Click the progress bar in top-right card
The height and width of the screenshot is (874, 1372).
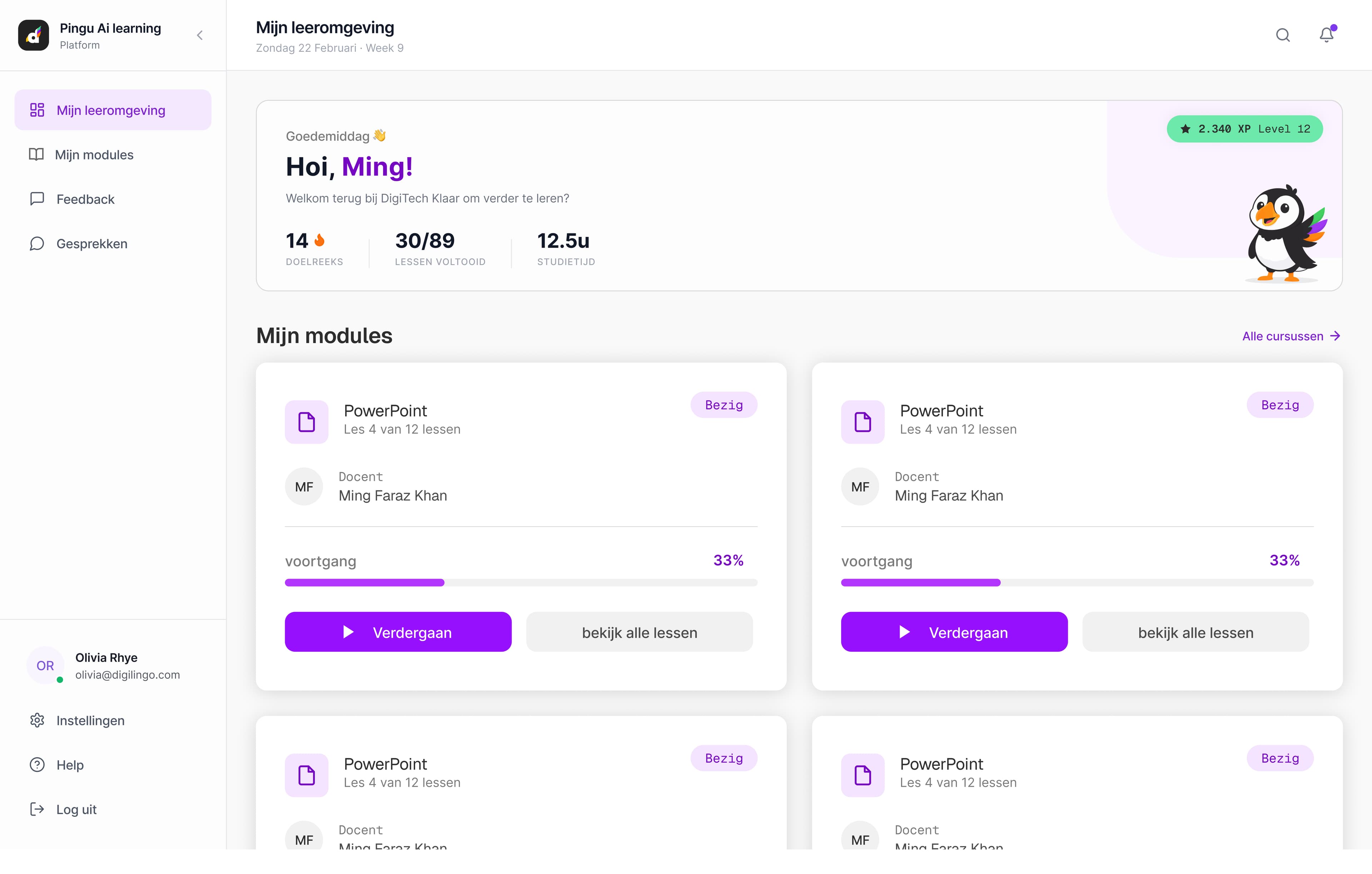point(1077,582)
